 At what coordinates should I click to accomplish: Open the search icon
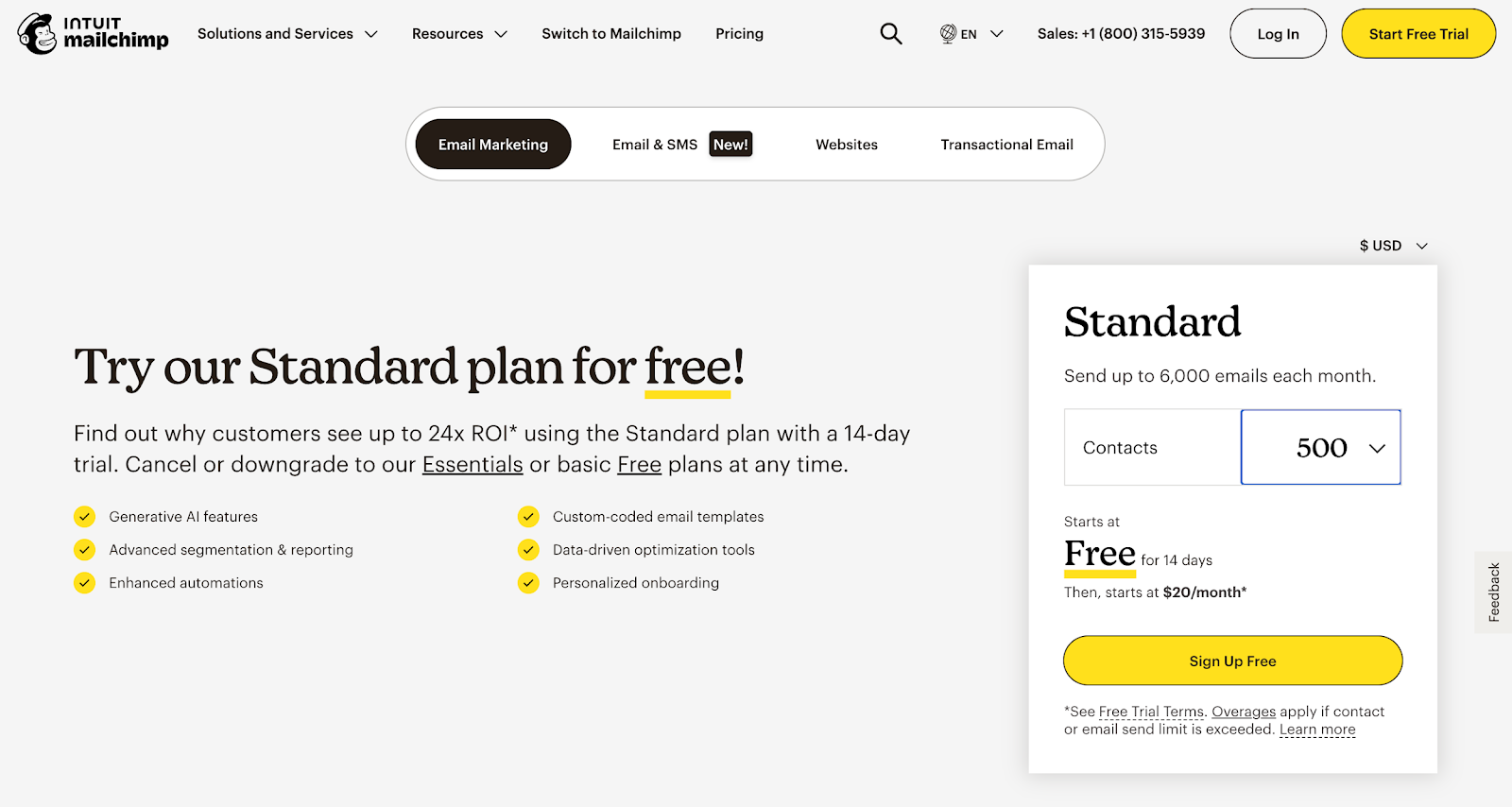coord(889,33)
